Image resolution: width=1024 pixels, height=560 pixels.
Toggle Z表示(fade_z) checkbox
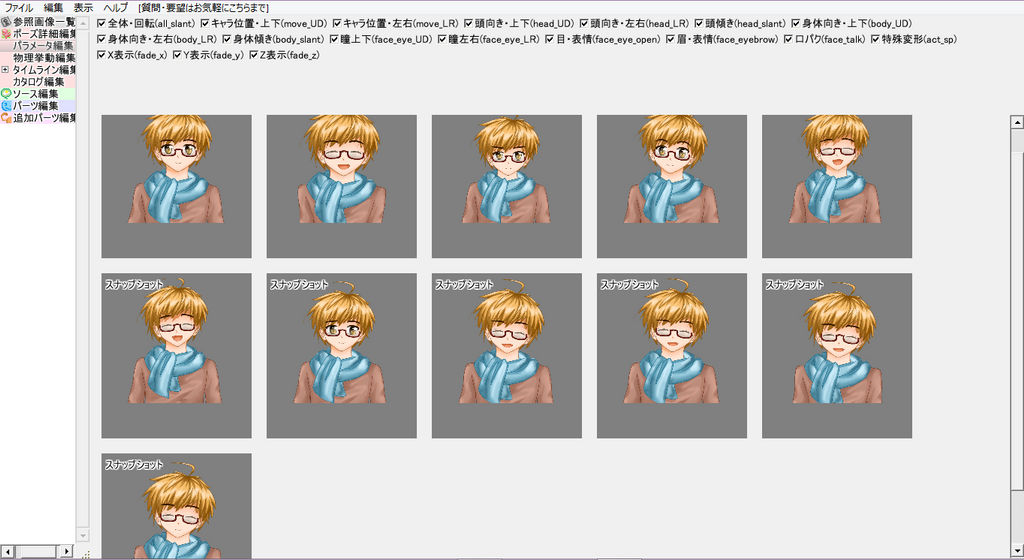pyautogui.click(x=253, y=55)
